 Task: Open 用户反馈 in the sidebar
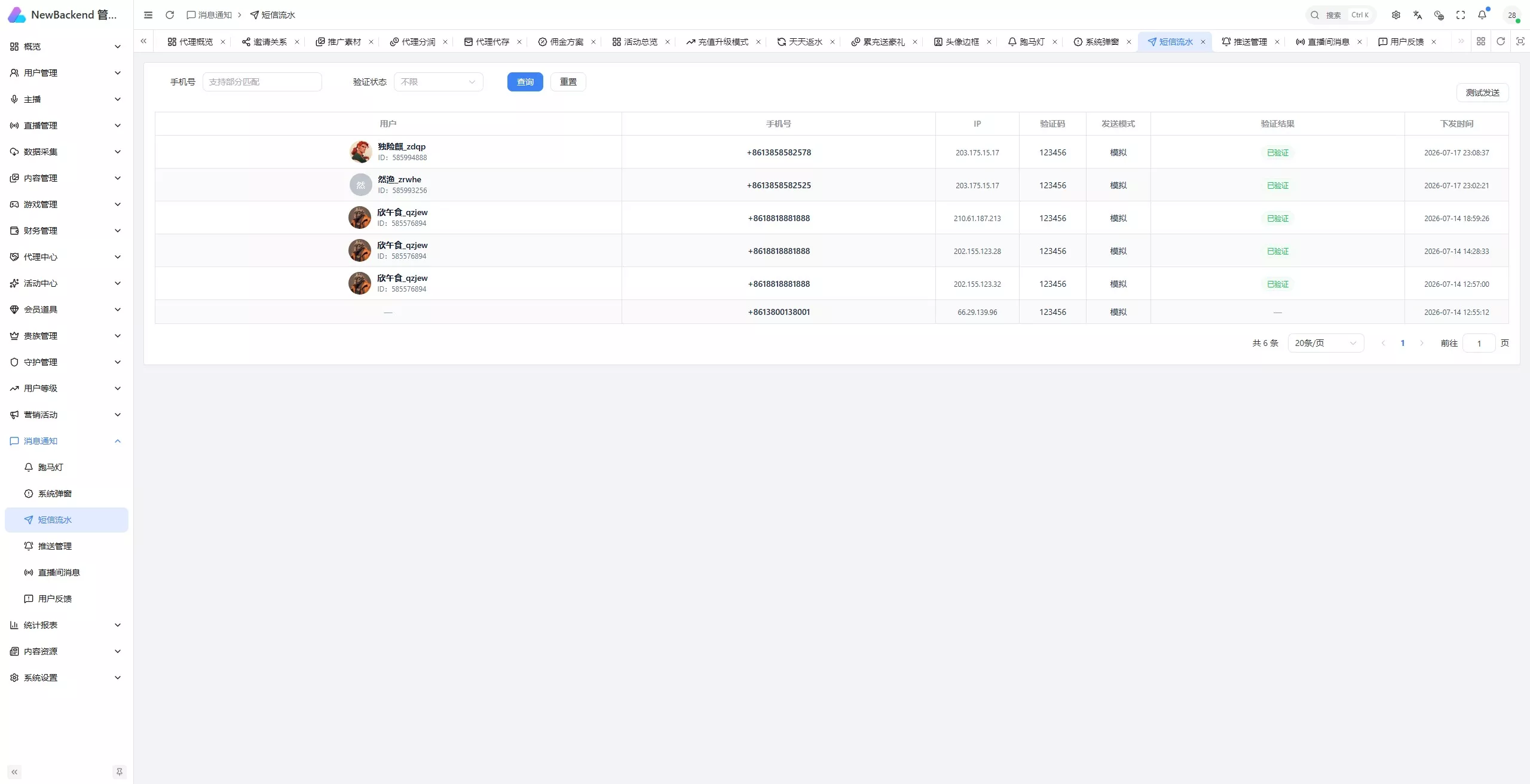click(x=66, y=599)
